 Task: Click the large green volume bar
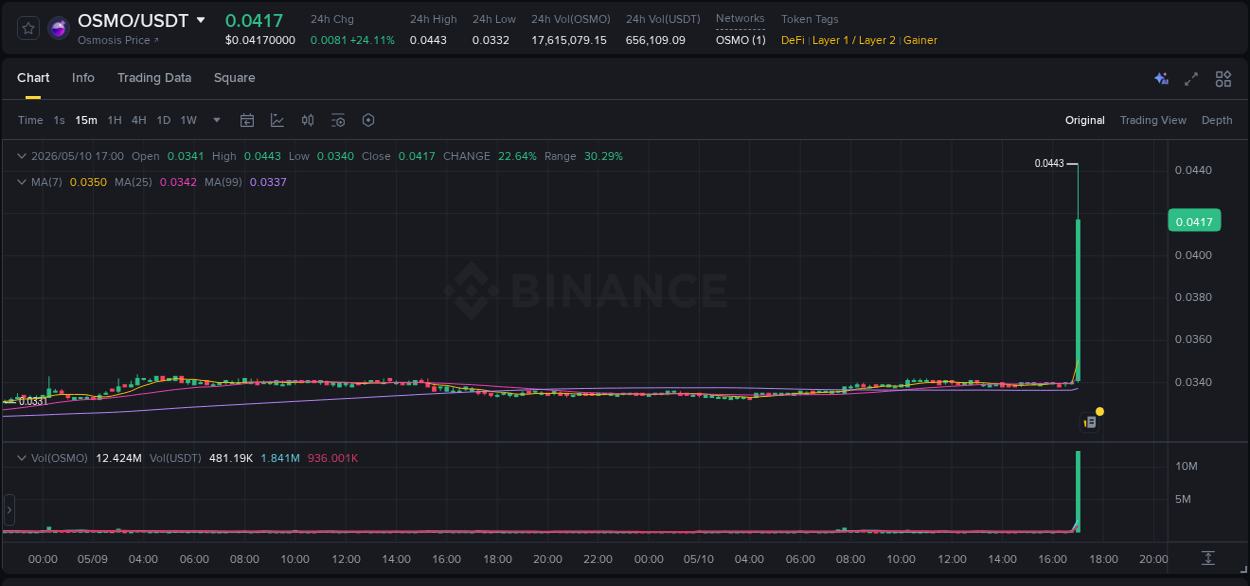click(1078, 491)
